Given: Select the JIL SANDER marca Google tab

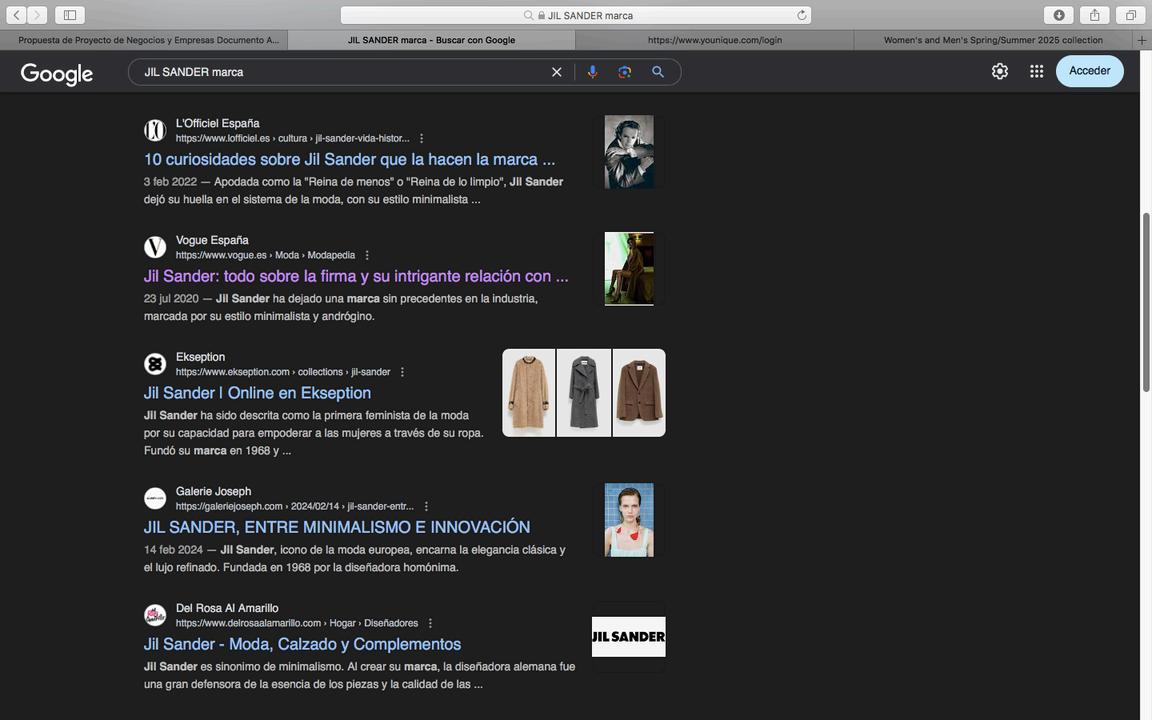Looking at the screenshot, I should click(431, 40).
